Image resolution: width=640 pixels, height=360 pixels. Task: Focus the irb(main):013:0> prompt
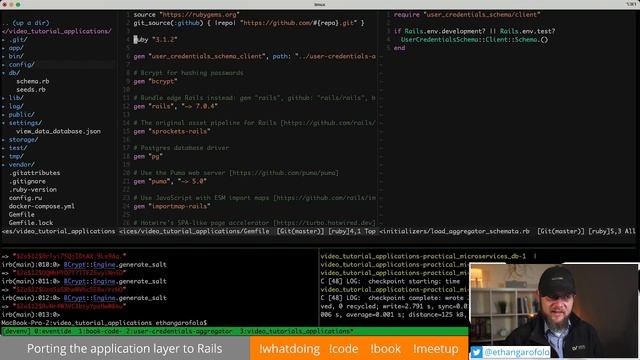click(x=31, y=315)
